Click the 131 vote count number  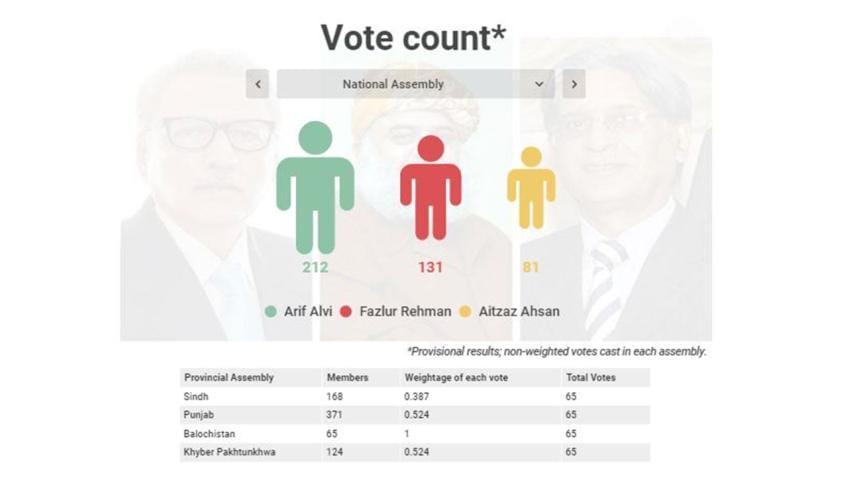point(431,268)
